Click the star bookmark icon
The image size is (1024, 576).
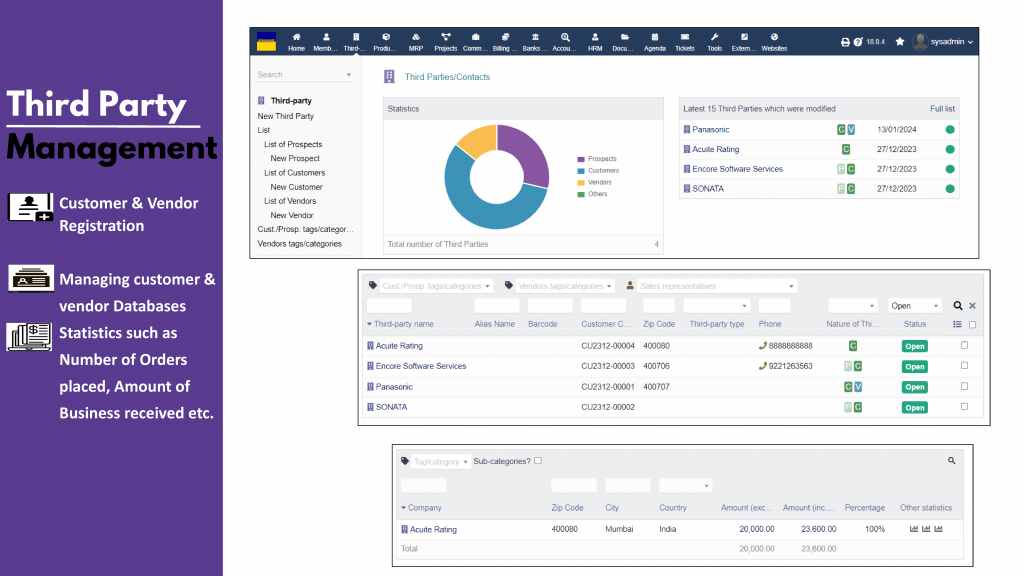click(x=900, y=42)
